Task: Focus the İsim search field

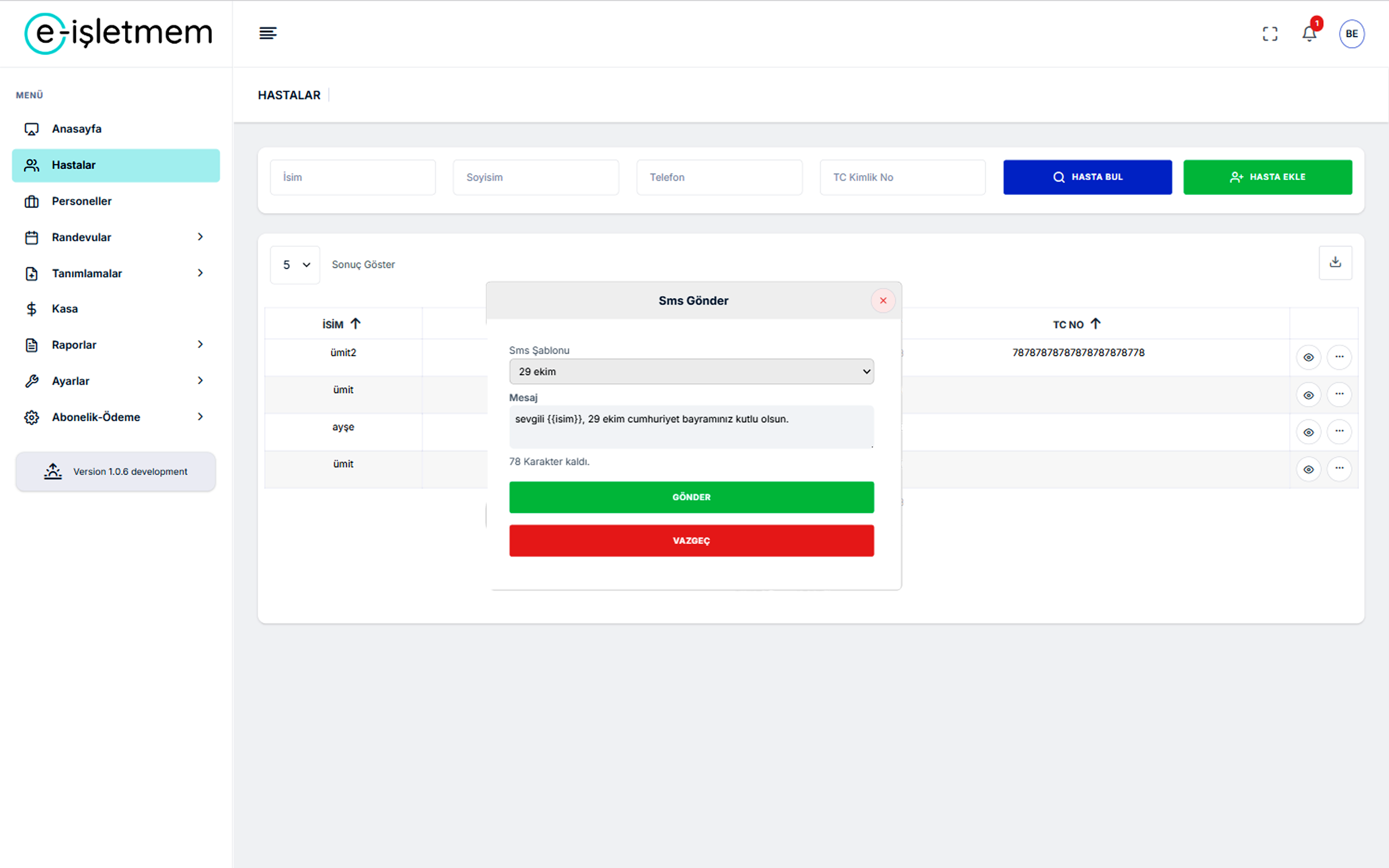Action: click(353, 178)
